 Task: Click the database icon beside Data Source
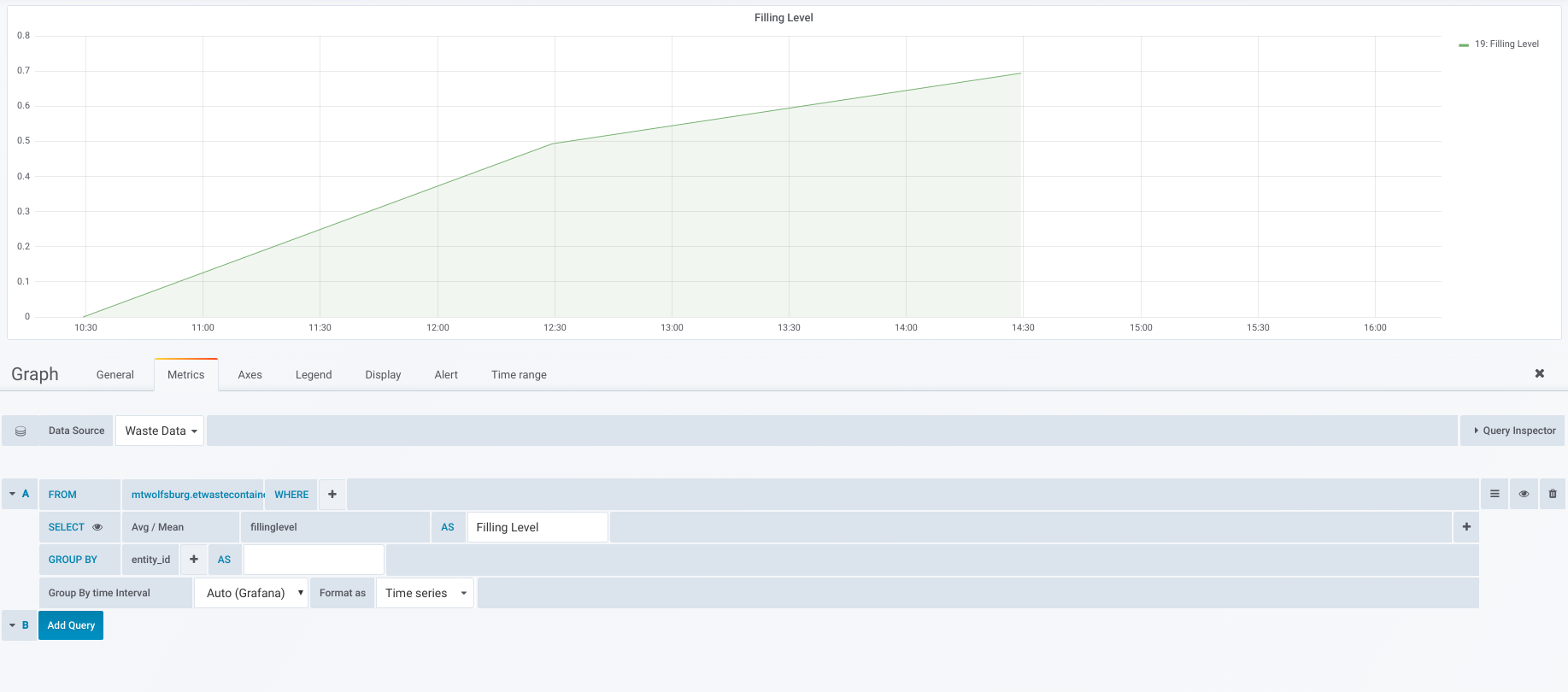pyautogui.click(x=21, y=431)
